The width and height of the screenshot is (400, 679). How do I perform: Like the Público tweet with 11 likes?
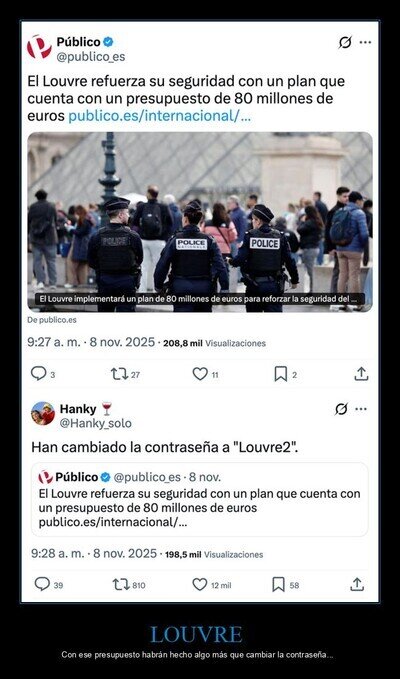tap(200, 374)
